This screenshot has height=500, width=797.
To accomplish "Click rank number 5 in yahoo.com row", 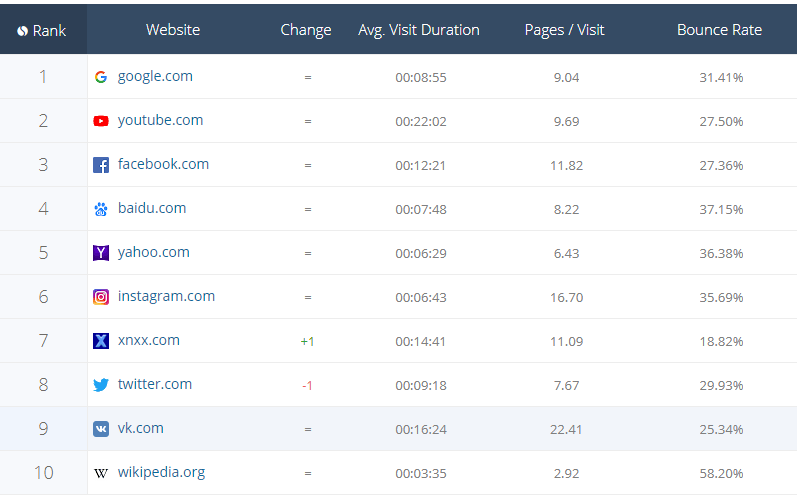I will coord(43,253).
